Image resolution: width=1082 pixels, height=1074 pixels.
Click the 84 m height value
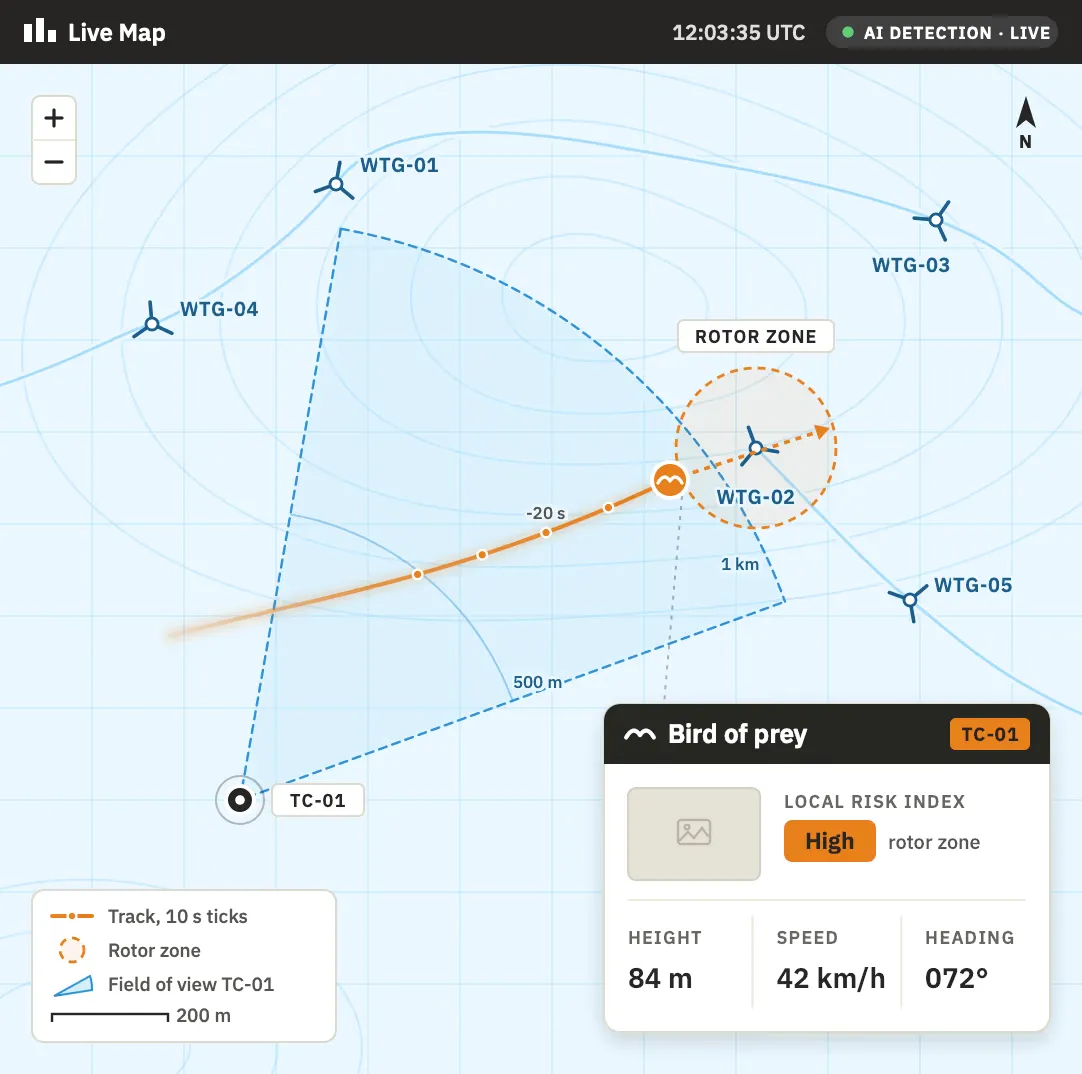pos(660,978)
